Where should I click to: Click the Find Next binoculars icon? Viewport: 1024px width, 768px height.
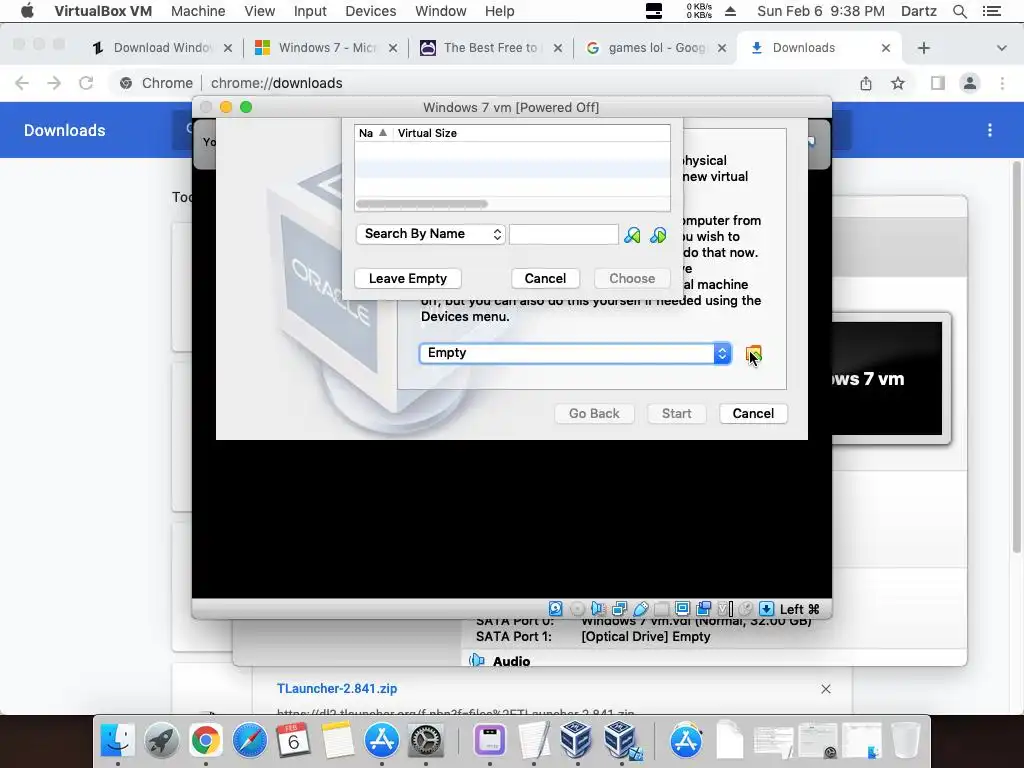[x=658, y=235]
